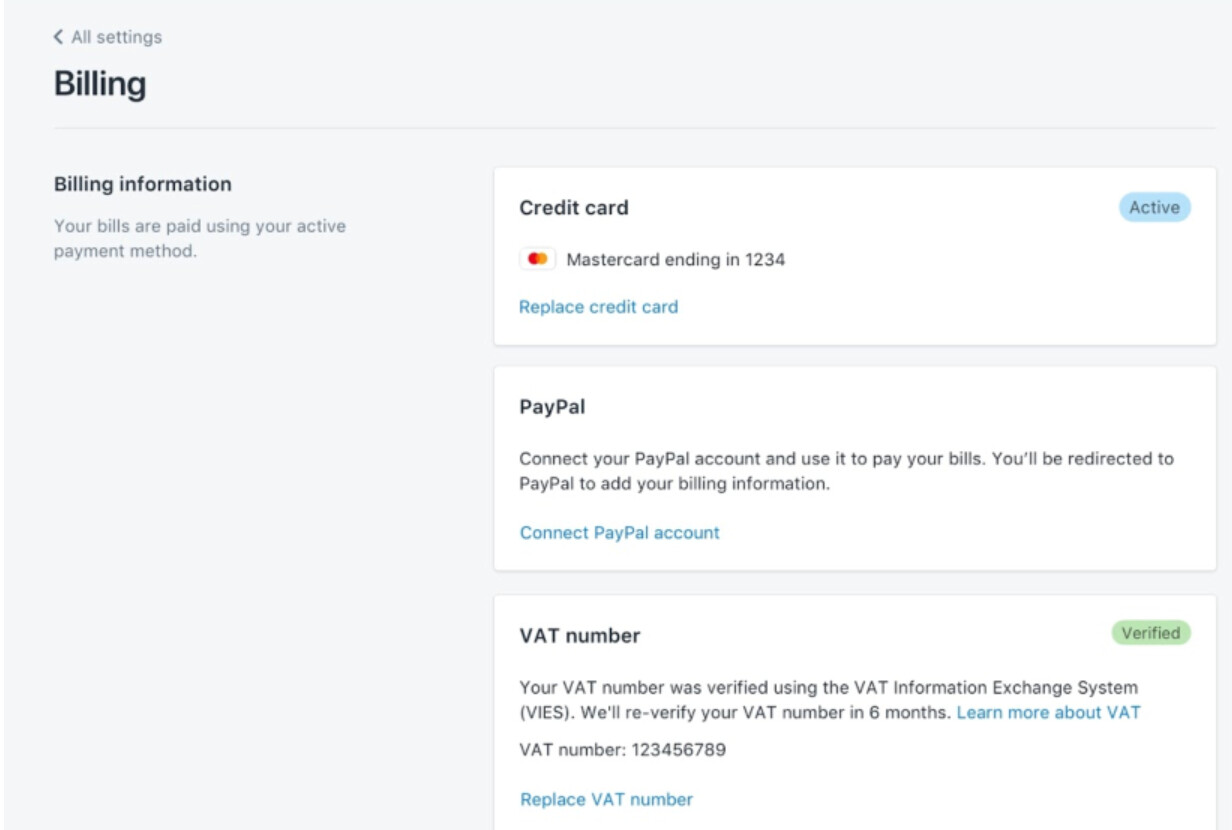Click the Mastercard logo icon
Screen dimensions: 1232x830
(x=537, y=260)
